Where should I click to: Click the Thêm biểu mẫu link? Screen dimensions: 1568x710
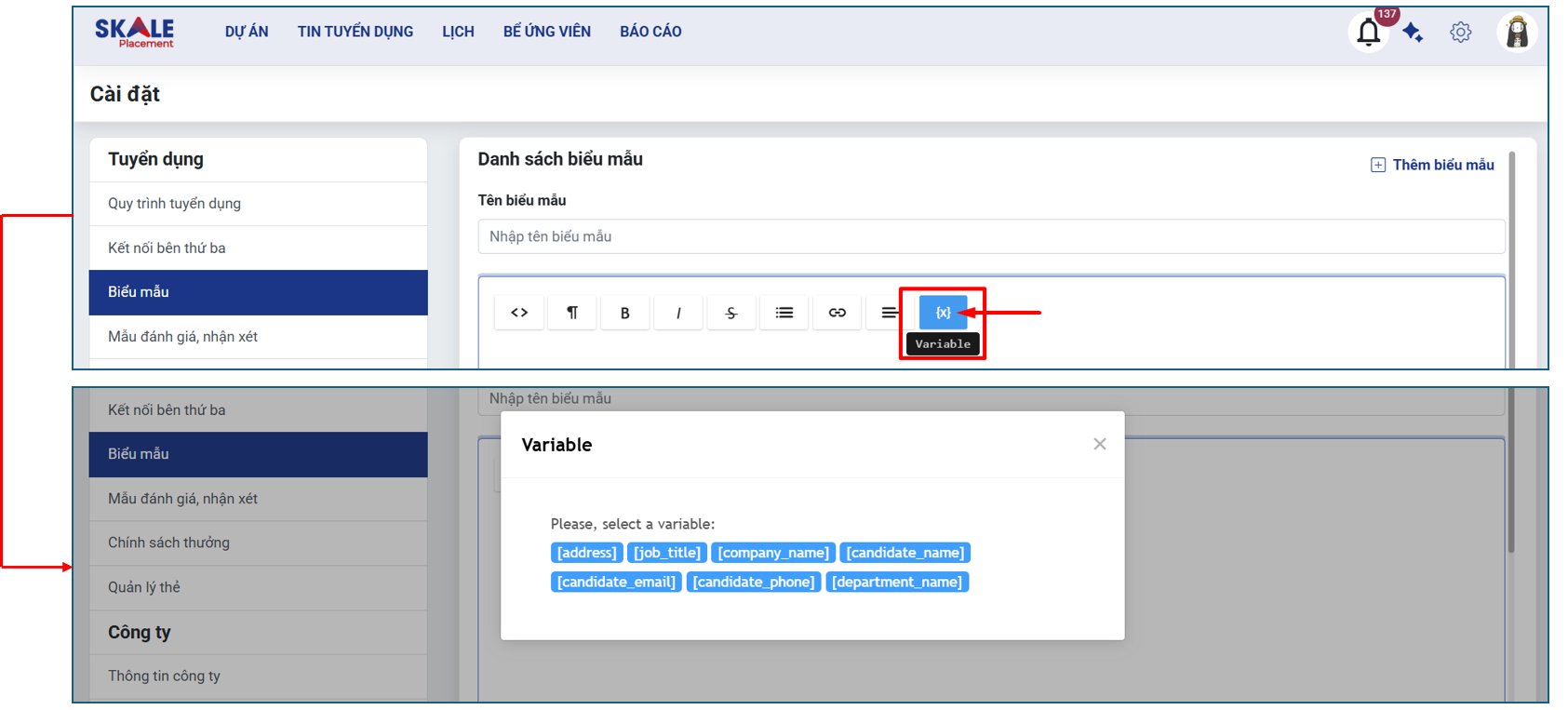point(1433,165)
